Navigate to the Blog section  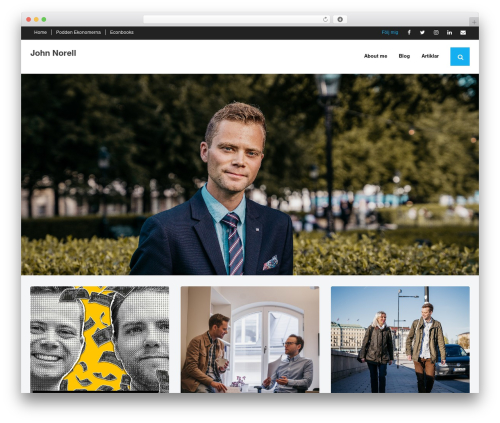tap(404, 56)
